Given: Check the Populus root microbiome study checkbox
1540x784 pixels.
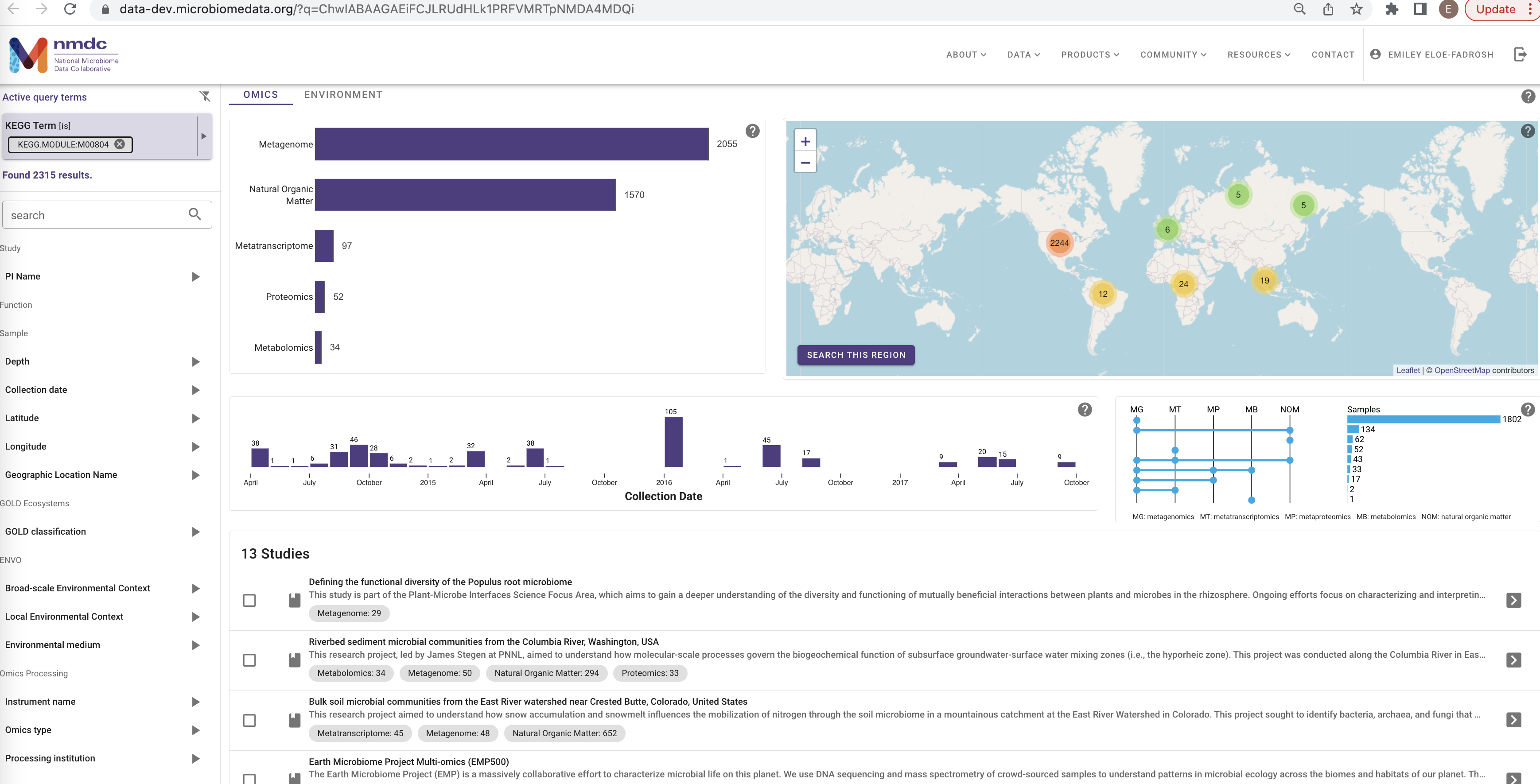Looking at the screenshot, I should tap(249, 601).
